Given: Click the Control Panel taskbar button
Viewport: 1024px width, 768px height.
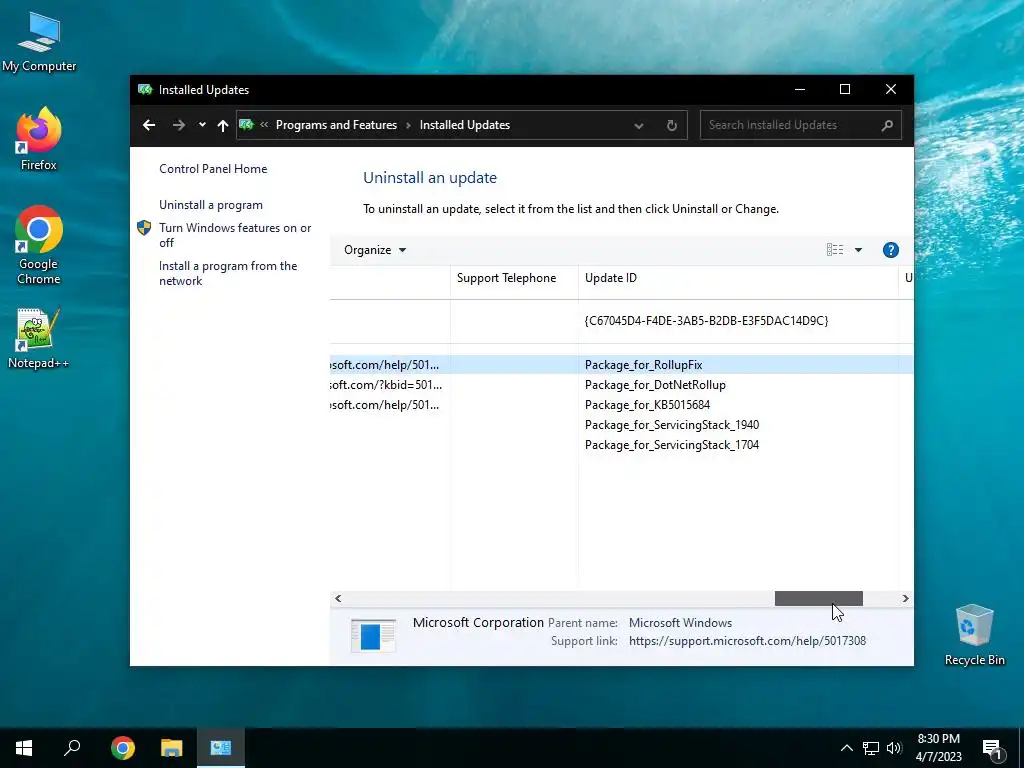Looking at the screenshot, I should coord(221,748).
